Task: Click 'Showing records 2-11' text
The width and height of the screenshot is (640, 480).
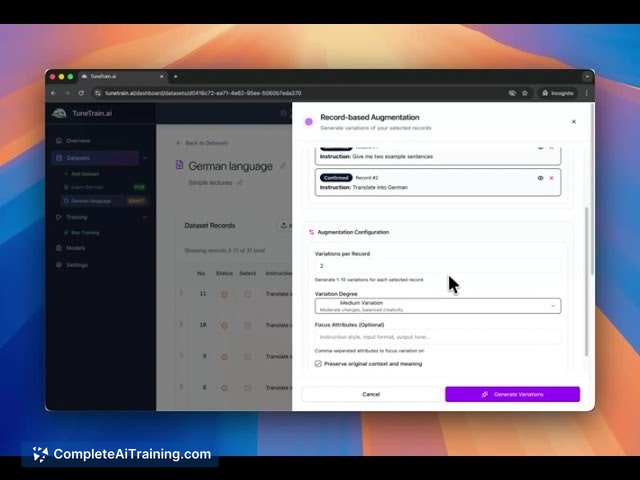Action: 224,251
